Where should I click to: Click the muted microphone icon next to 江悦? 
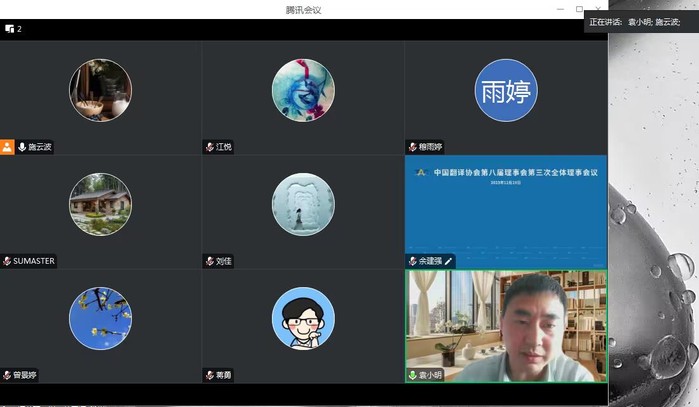pyautogui.click(x=210, y=147)
